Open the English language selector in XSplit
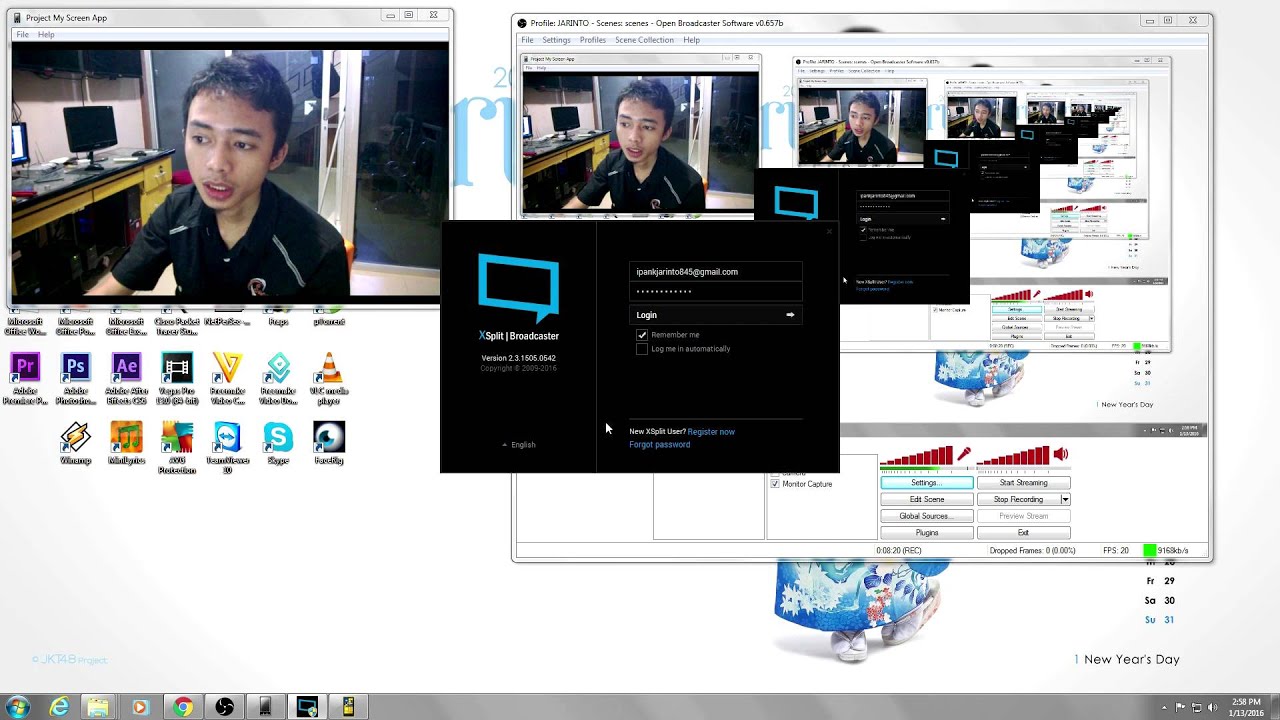This screenshot has width=1280, height=720. (x=519, y=445)
